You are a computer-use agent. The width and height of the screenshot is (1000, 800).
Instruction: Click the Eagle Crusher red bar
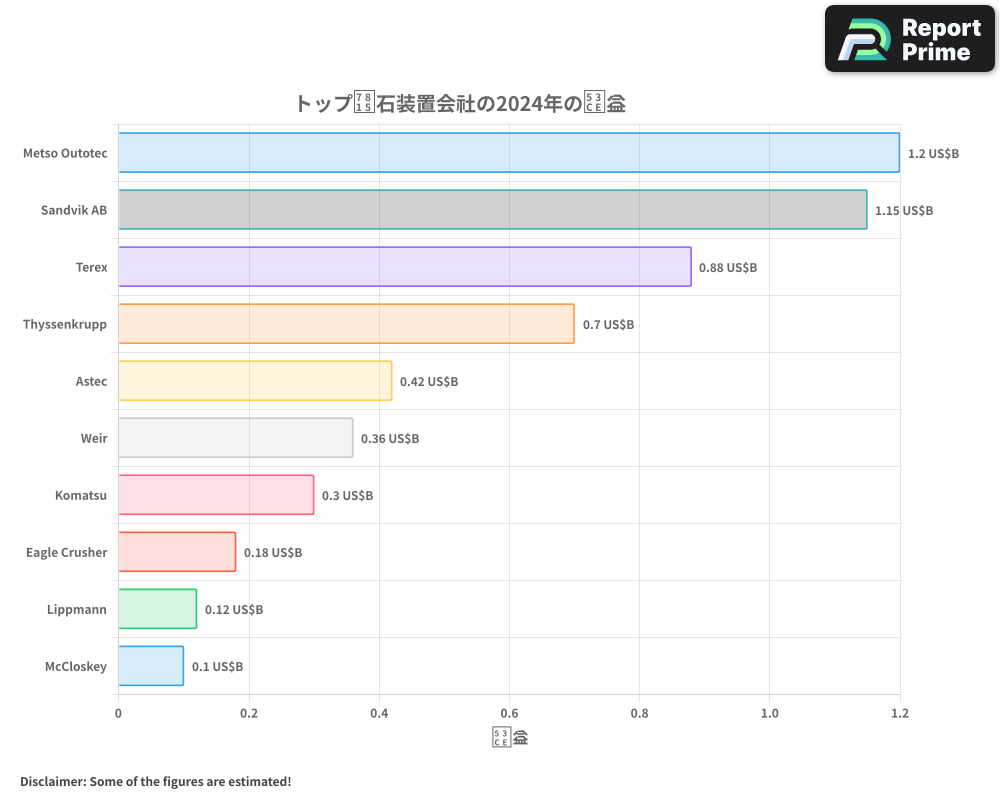pos(175,552)
